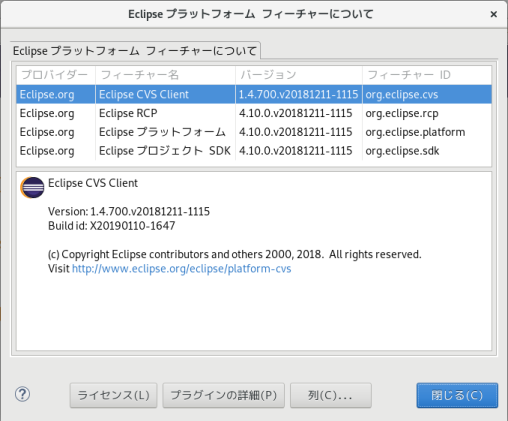This screenshot has width=508, height=421.
Task: Select the Eclipse CVS Client row
Action: 254,94
